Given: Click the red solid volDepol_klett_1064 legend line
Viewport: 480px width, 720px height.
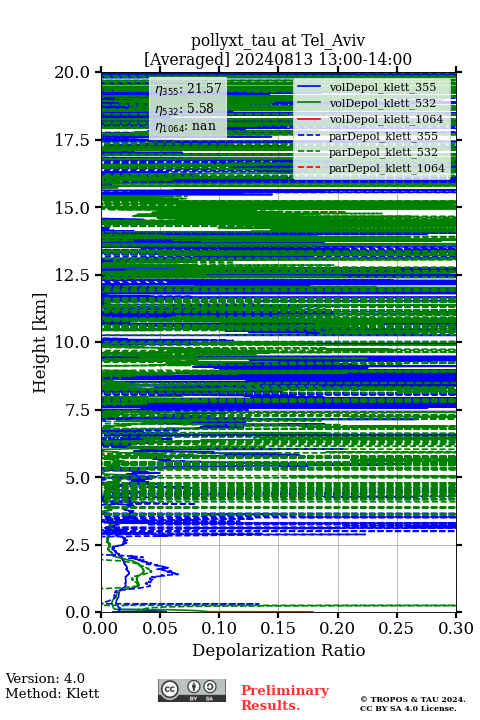Looking at the screenshot, I should click(309, 119).
